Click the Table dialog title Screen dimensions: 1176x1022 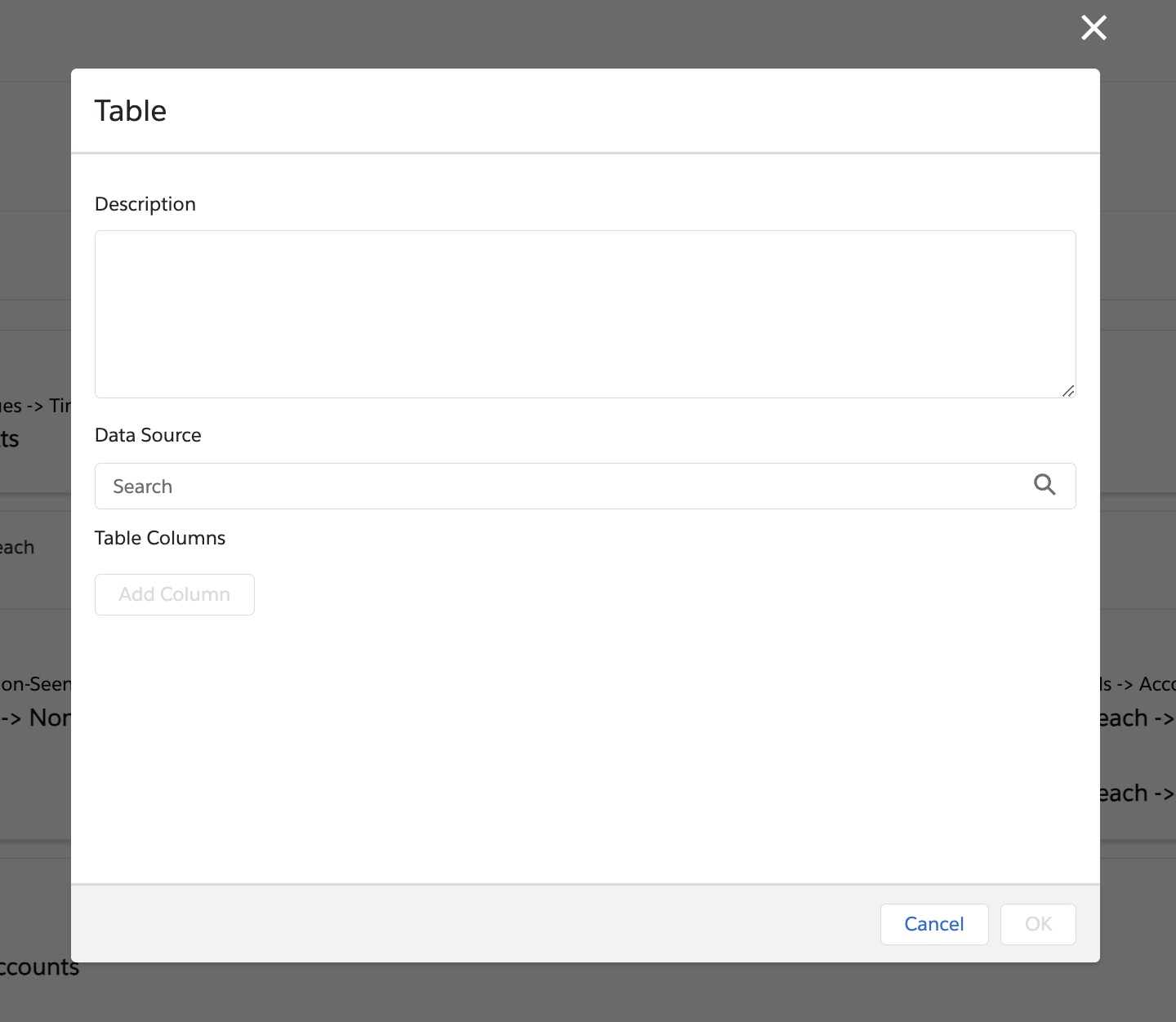[x=131, y=111]
